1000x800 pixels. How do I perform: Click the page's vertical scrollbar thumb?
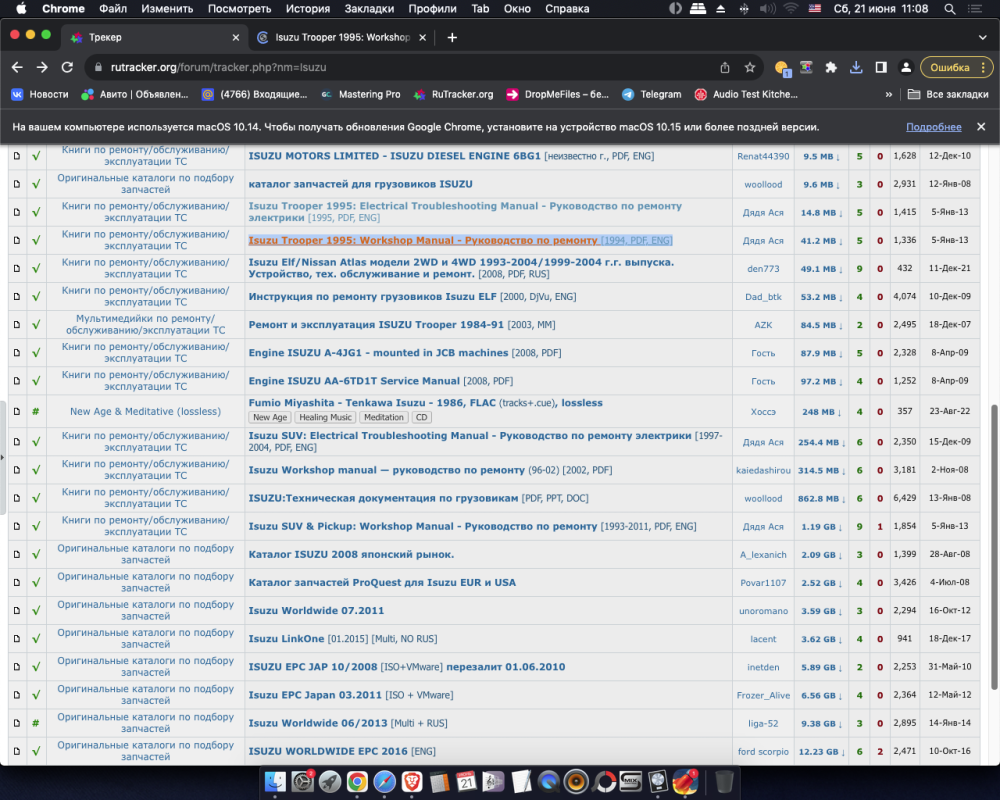(x=994, y=547)
